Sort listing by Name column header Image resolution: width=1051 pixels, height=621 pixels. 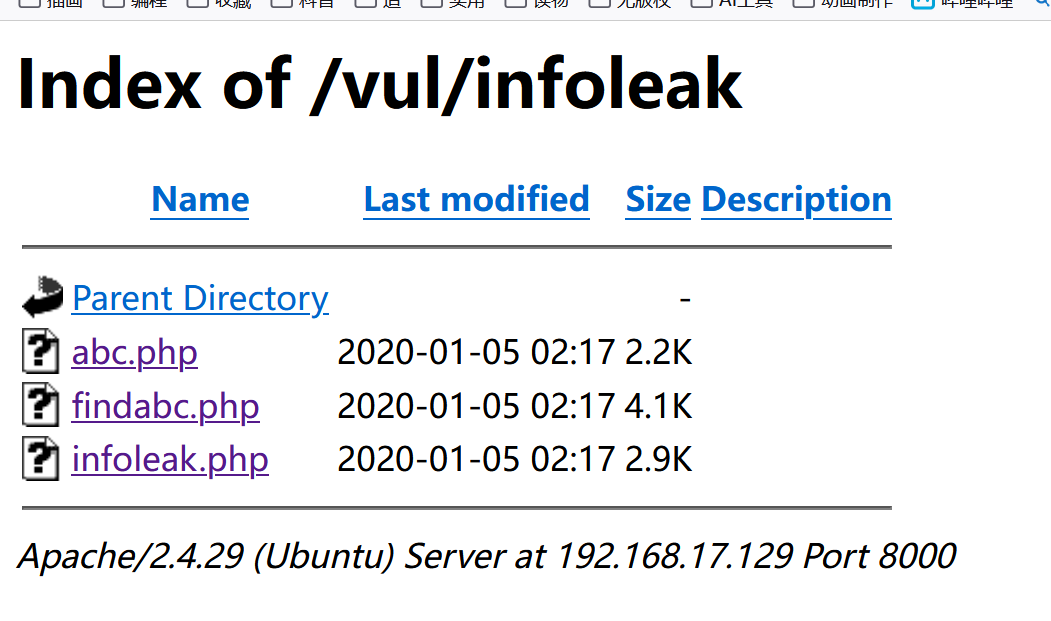click(x=200, y=200)
